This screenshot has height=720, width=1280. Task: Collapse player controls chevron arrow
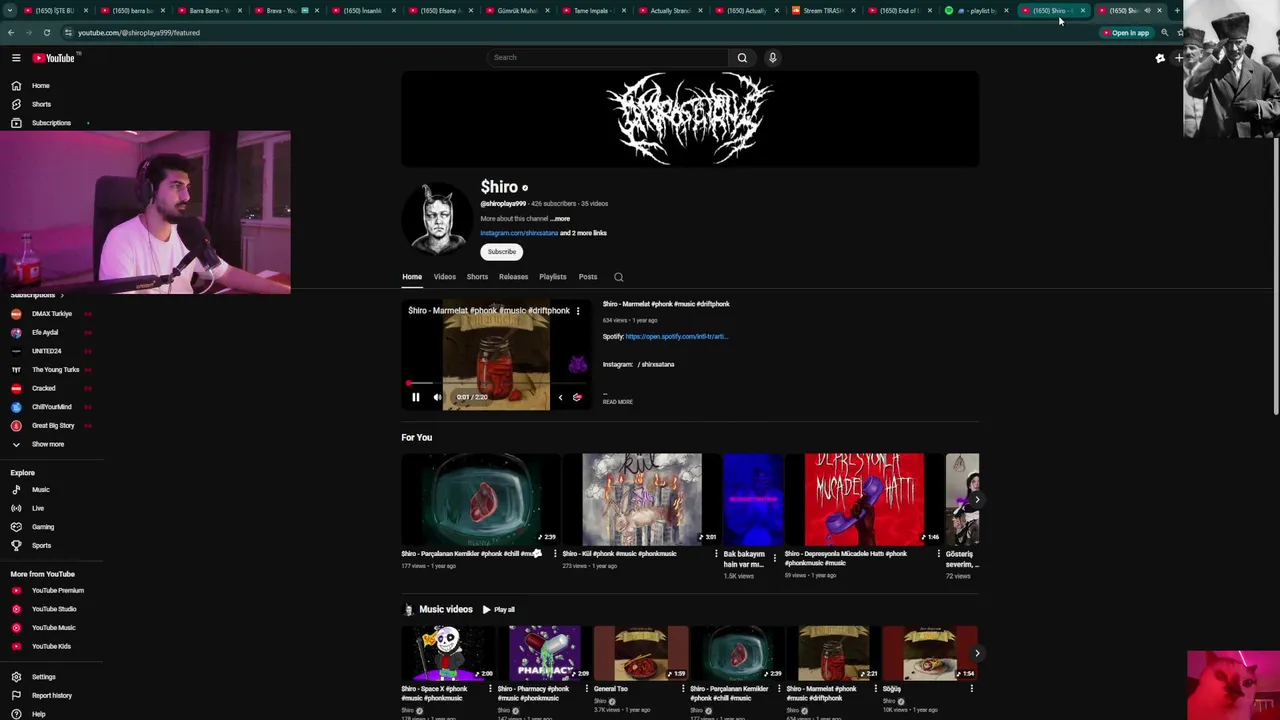coord(560,398)
